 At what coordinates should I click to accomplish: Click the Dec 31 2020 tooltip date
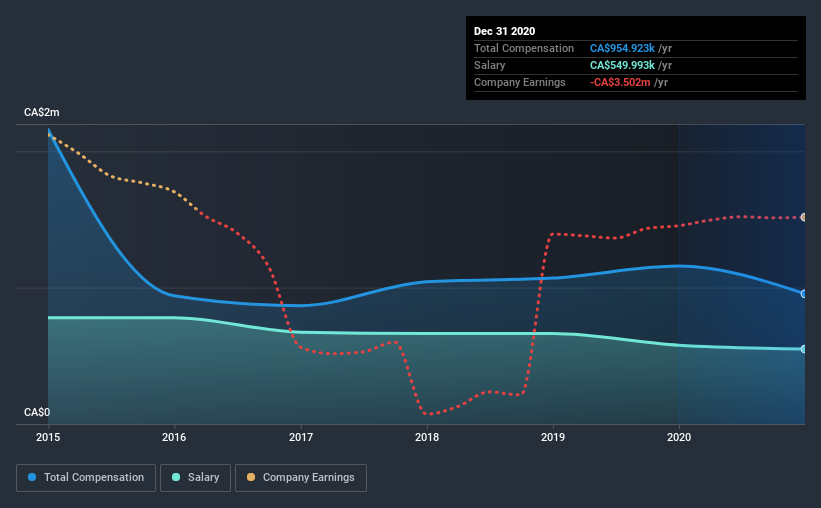click(x=504, y=31)
